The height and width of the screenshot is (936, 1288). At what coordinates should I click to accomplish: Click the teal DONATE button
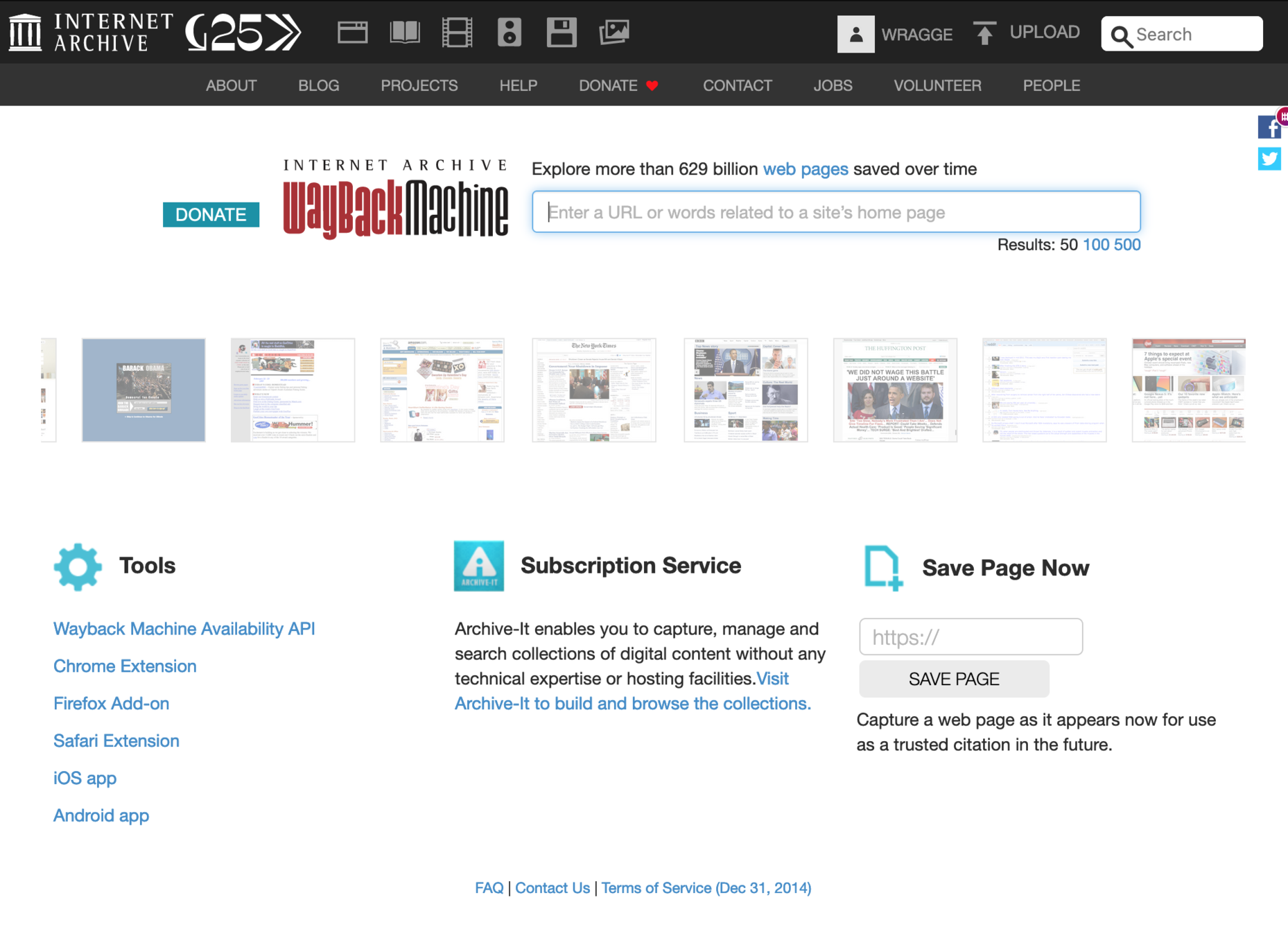click(211, 214)
